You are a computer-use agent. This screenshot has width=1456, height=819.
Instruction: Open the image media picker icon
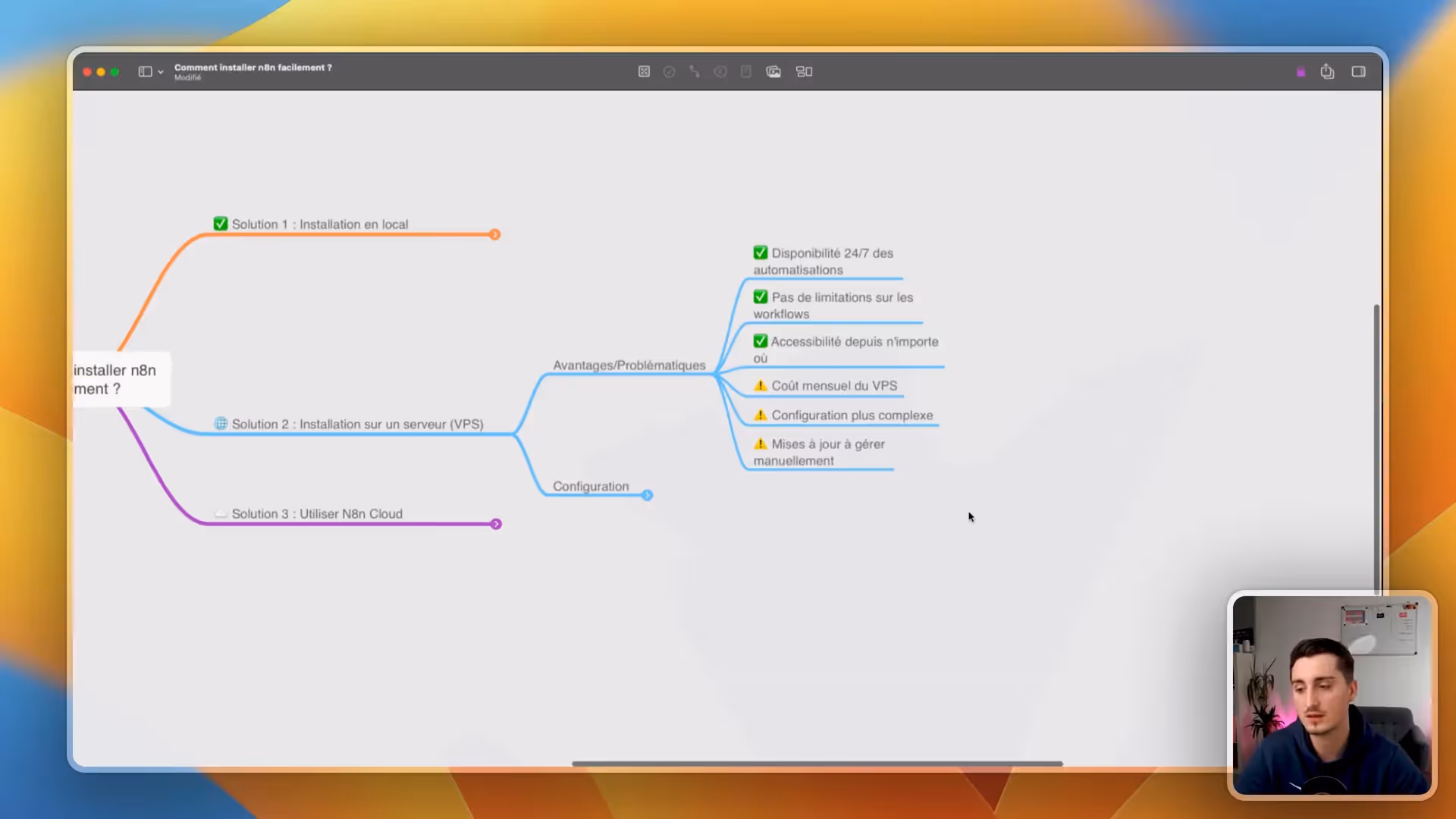773,71
